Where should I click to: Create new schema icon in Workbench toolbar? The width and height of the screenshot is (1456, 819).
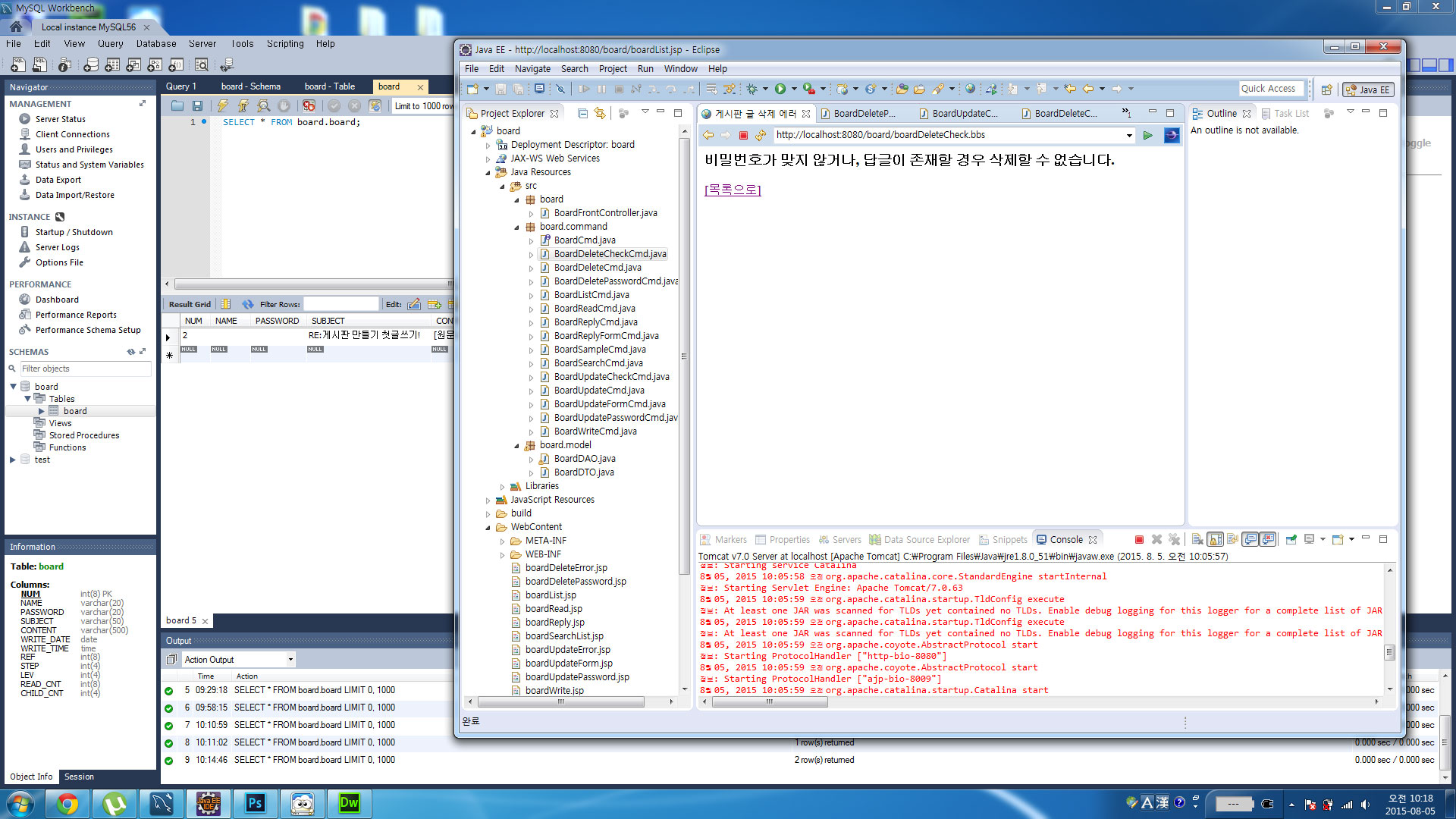point(91,64)
